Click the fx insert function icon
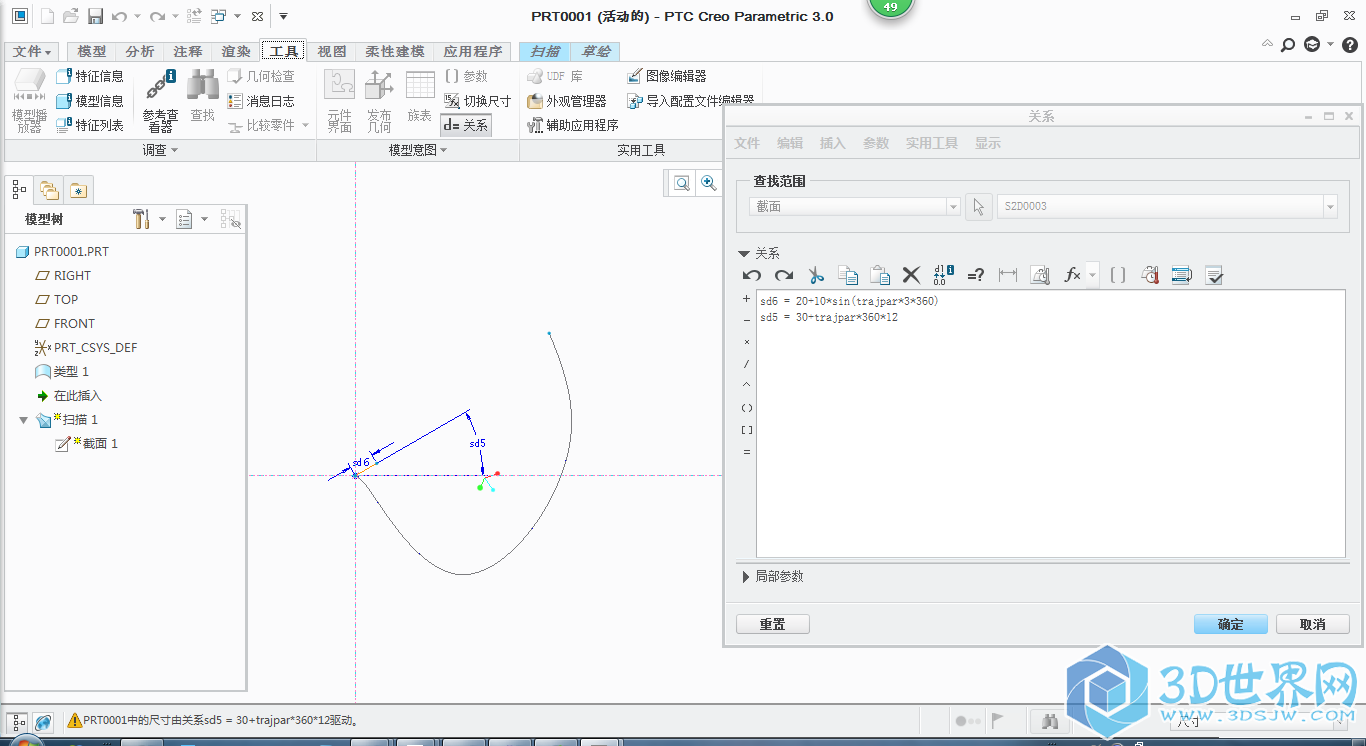The height and width of the screenshot is (746, 1366). [x=1072, y=275]
